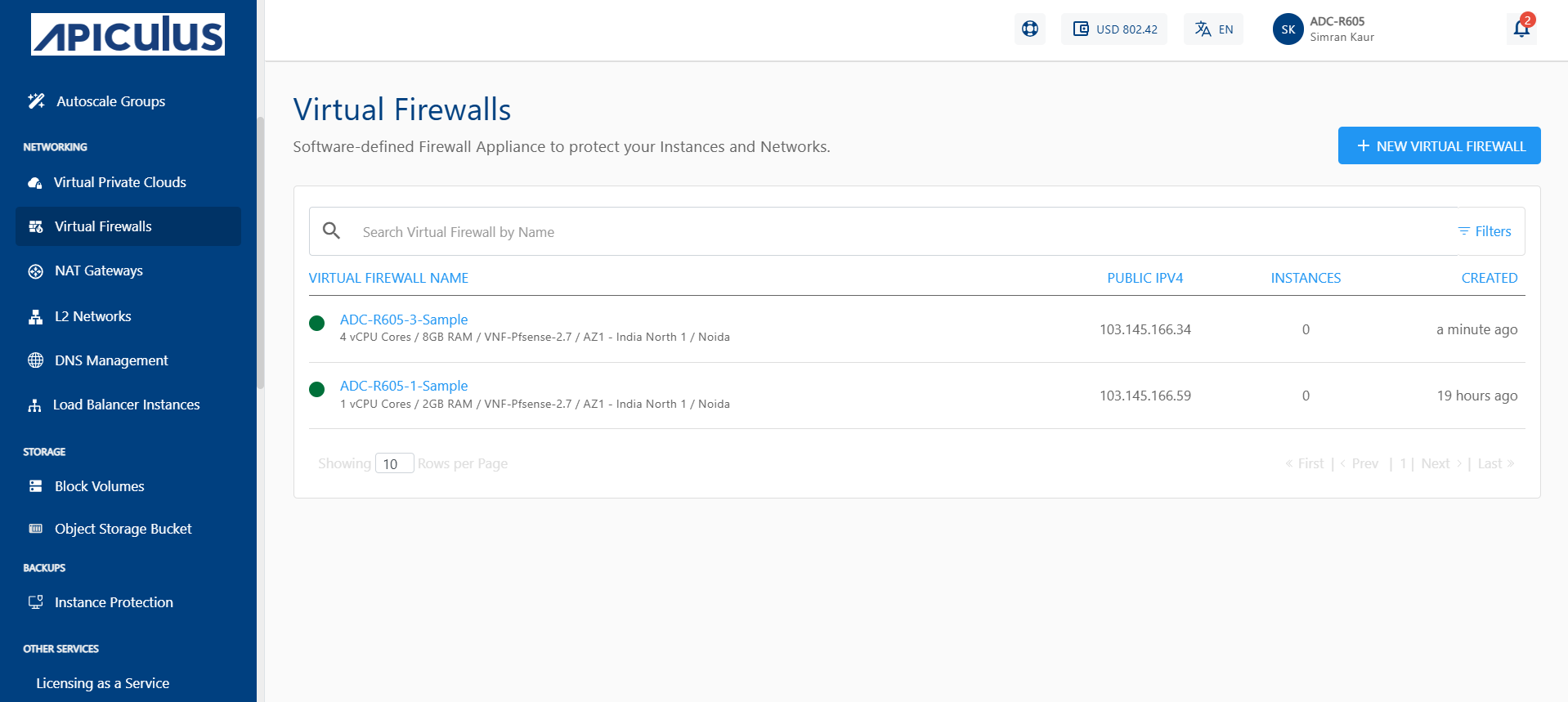
Task: Open firewall ADC-R605-3-Sample
Action: click(x=404, y=320)
